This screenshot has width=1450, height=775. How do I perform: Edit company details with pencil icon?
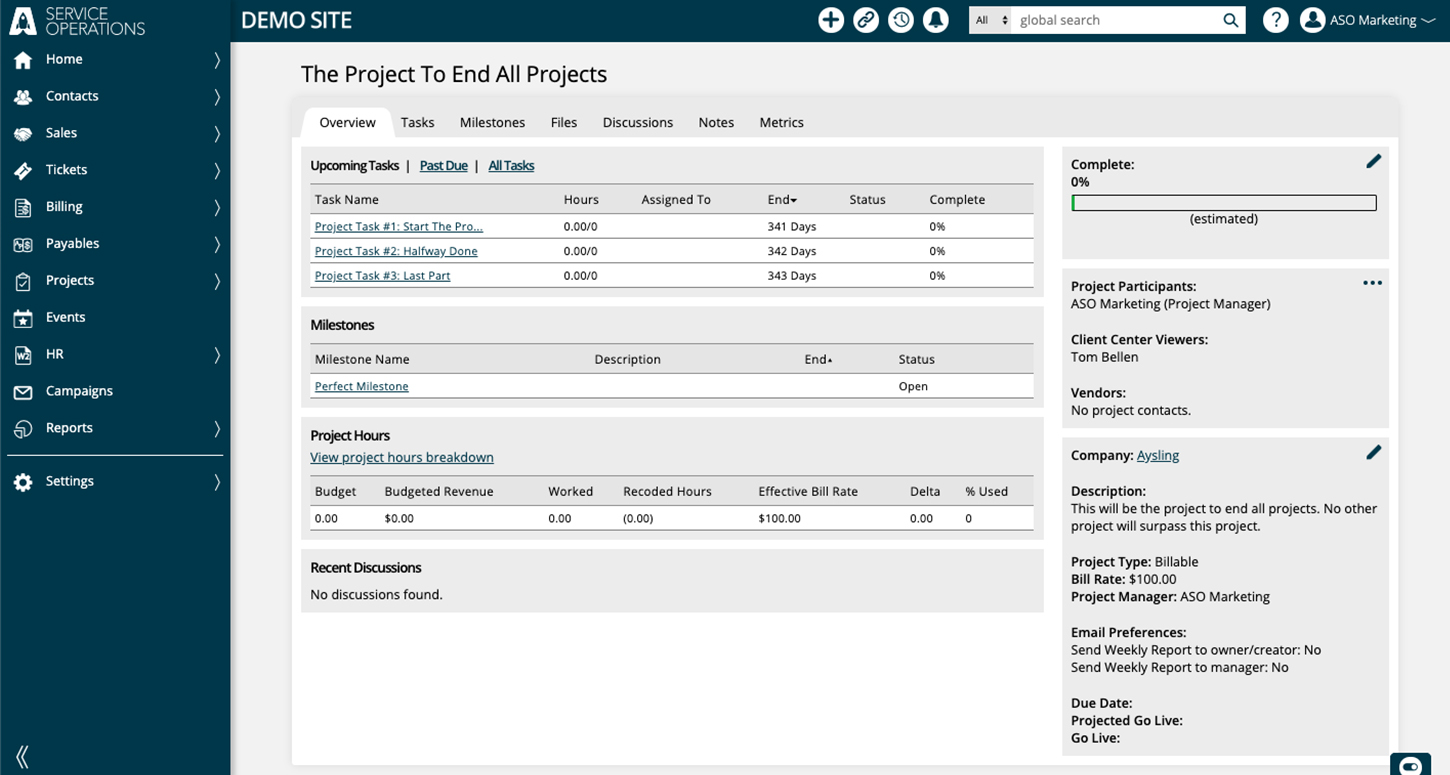coord(1373,453)
